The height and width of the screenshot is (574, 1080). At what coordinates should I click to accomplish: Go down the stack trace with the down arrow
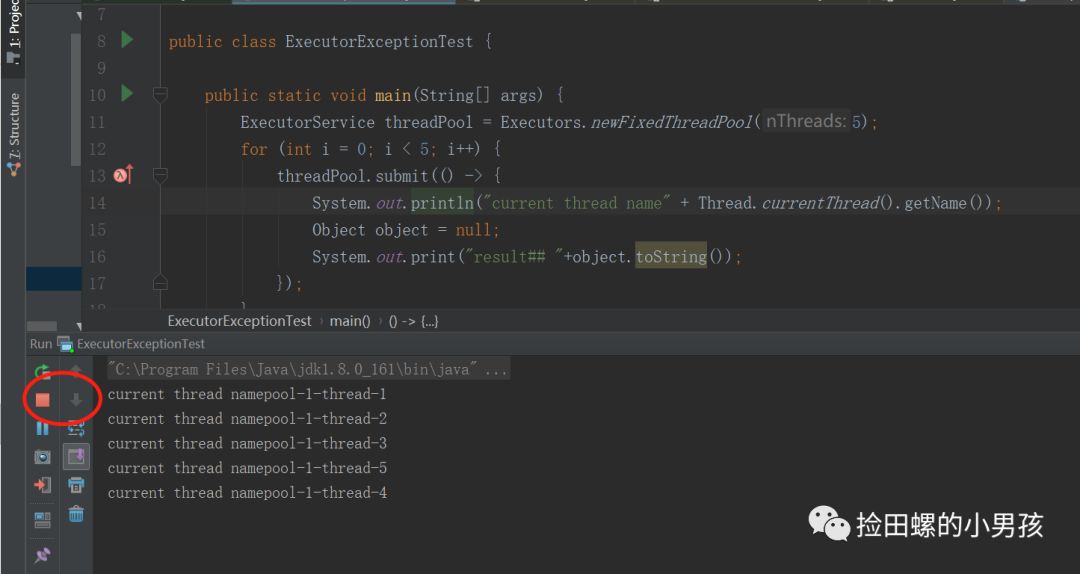(76, 400)
